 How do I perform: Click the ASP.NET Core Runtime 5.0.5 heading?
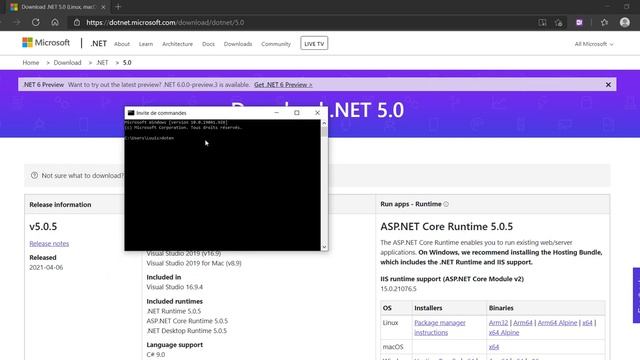447,227
